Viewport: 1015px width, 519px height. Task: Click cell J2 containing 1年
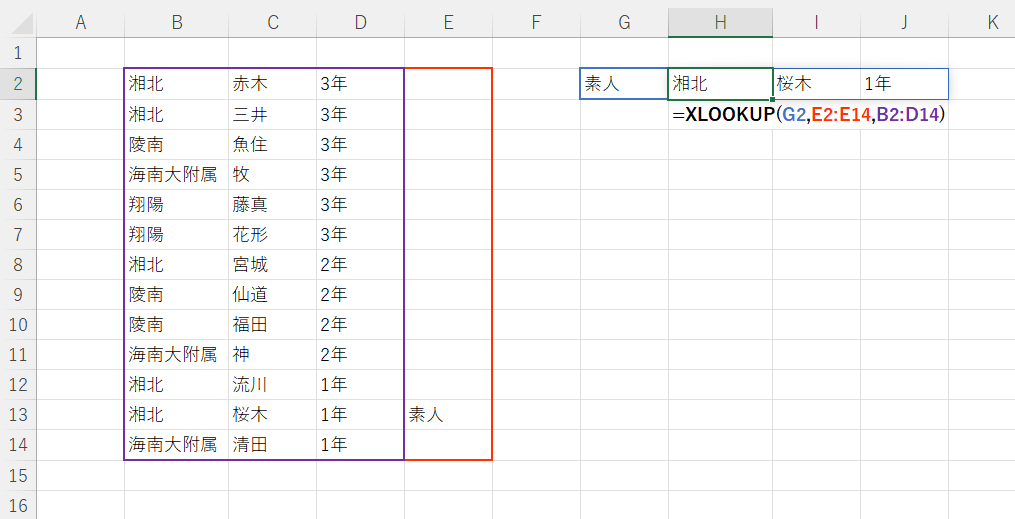pyautogui.click(x=904, y=83)
